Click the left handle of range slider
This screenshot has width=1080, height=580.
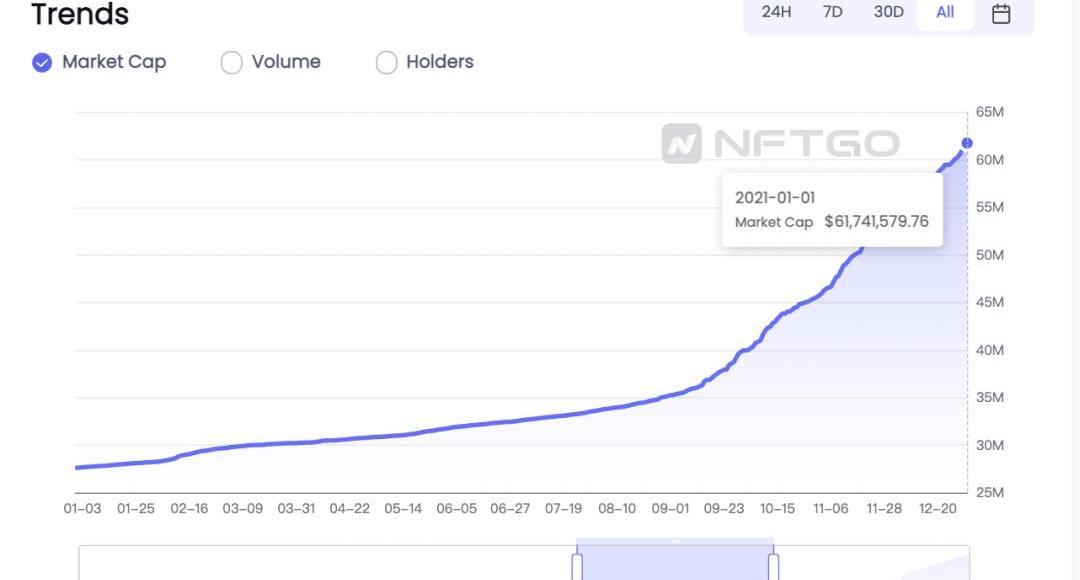click(x=577, y=566)
